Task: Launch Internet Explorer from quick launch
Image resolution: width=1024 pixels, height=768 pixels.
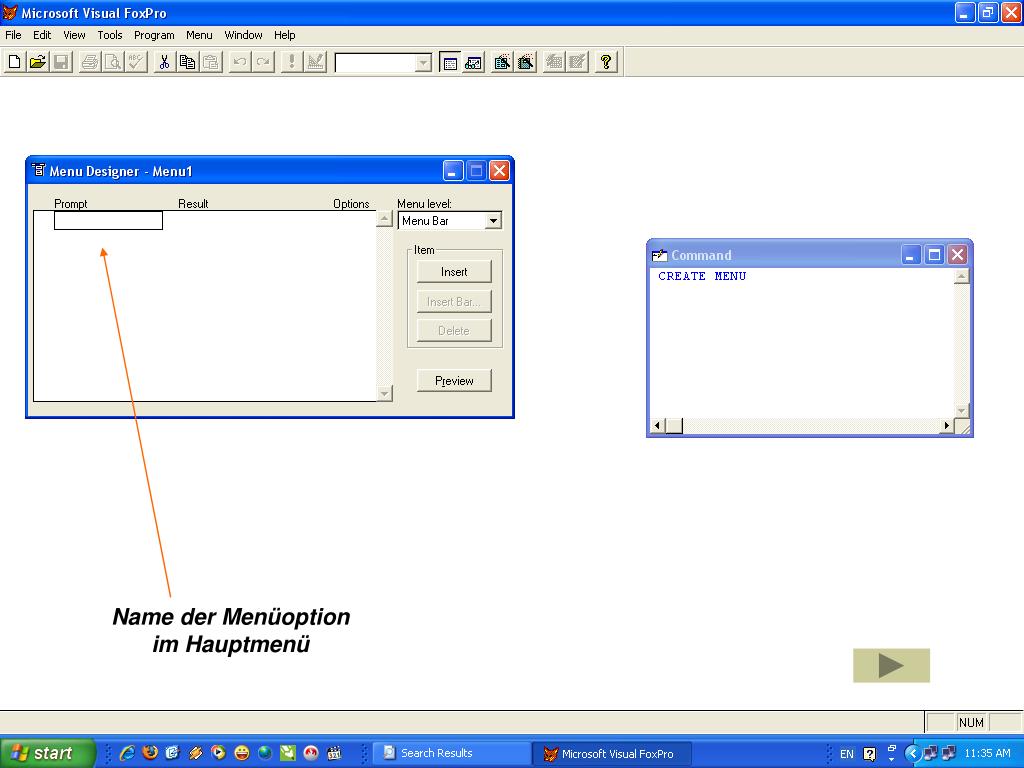Action: [x=127, y=753]
